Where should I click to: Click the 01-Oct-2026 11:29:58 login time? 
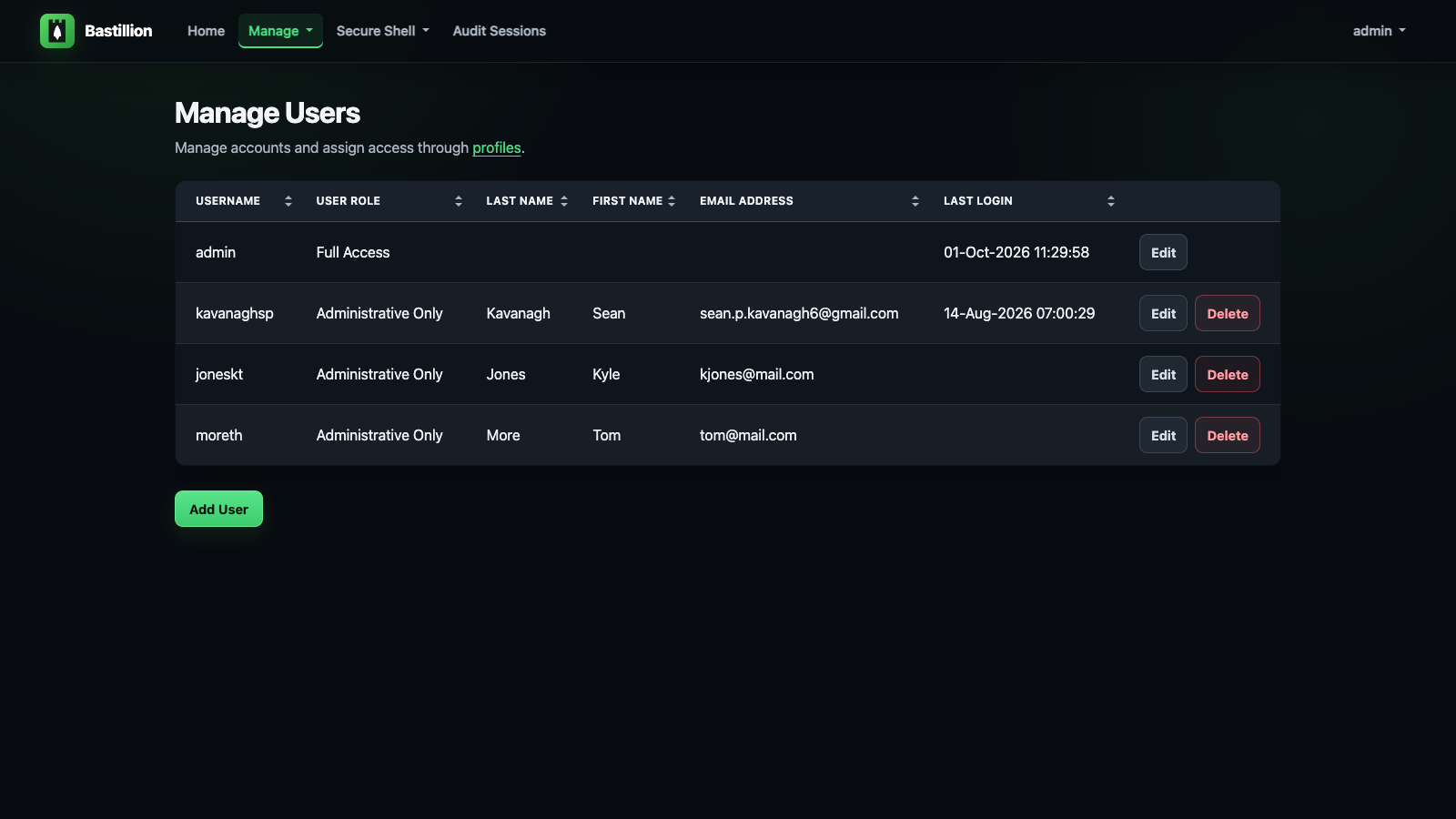(x=1016, y=252)
